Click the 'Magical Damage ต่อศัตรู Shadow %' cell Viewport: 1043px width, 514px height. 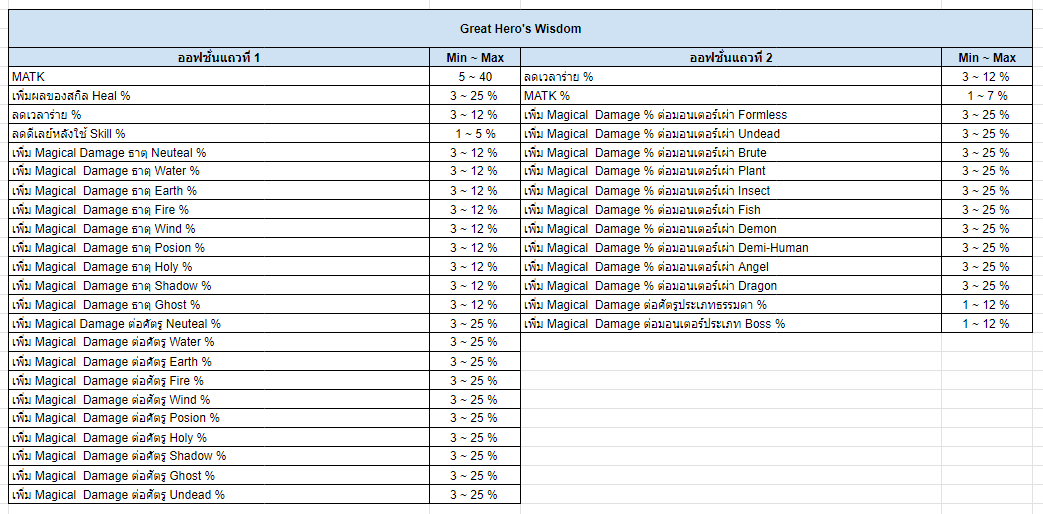click(x=219, y=456)
